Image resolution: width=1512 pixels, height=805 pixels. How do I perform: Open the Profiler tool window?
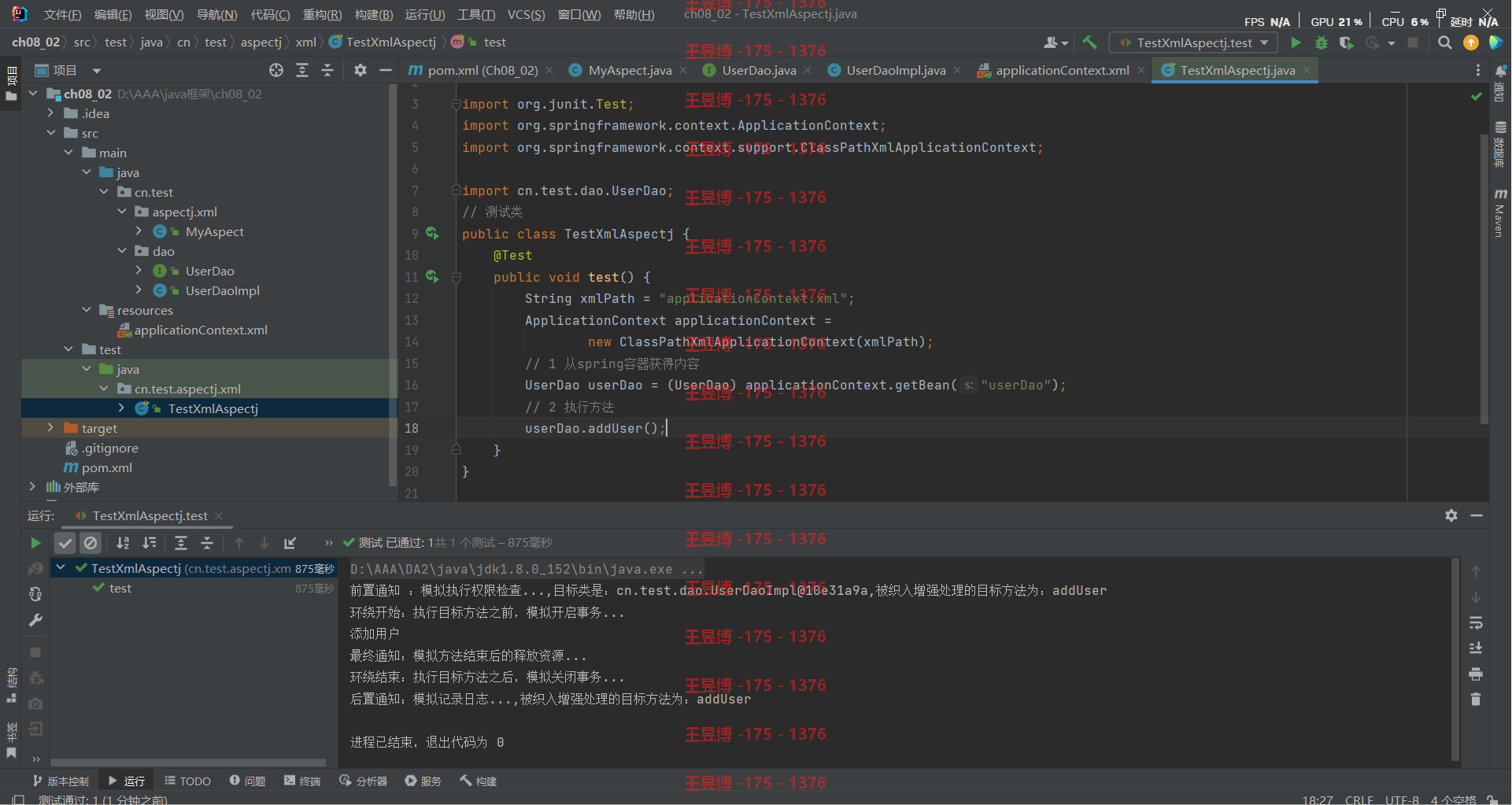[x=364, y=781]
